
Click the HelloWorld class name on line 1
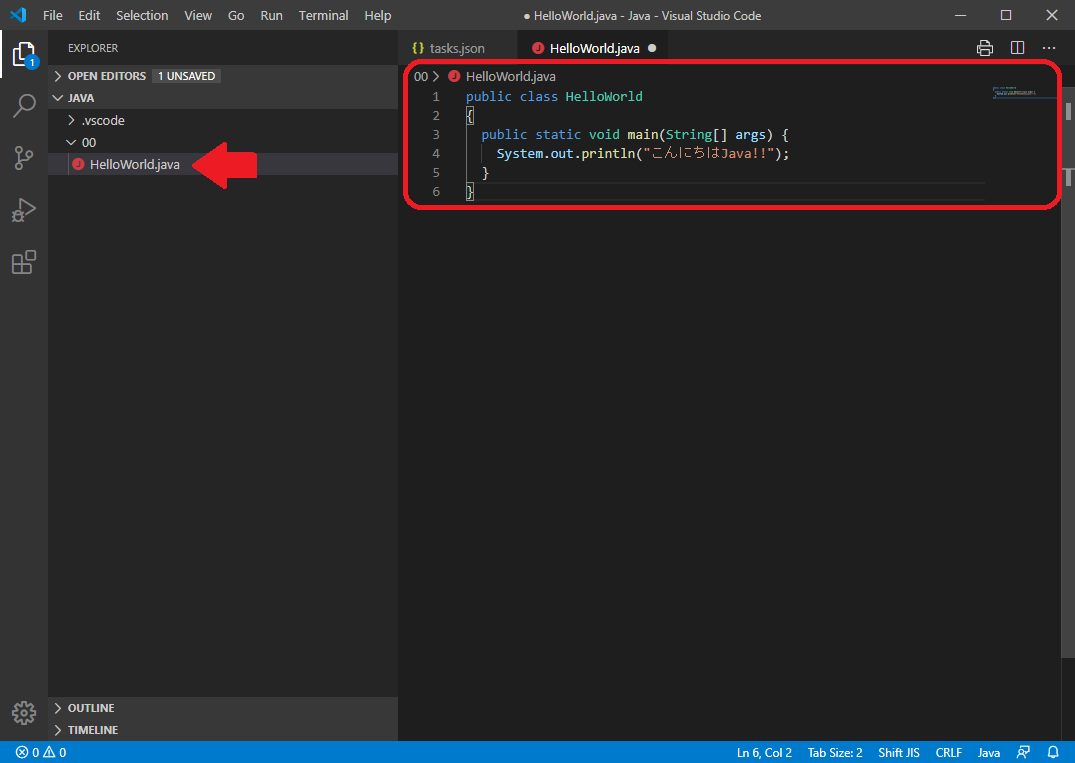pos(604,97)
